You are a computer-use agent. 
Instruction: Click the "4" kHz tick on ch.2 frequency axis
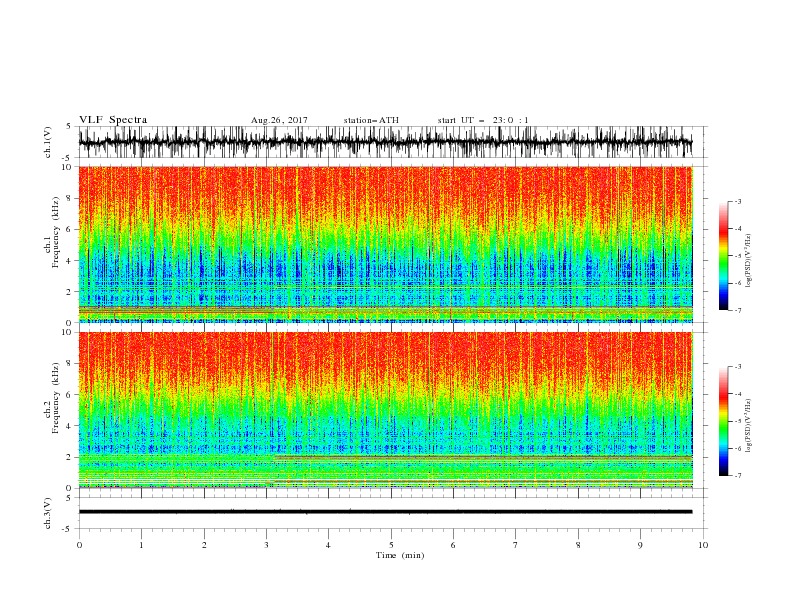click(x=70, y=426)
